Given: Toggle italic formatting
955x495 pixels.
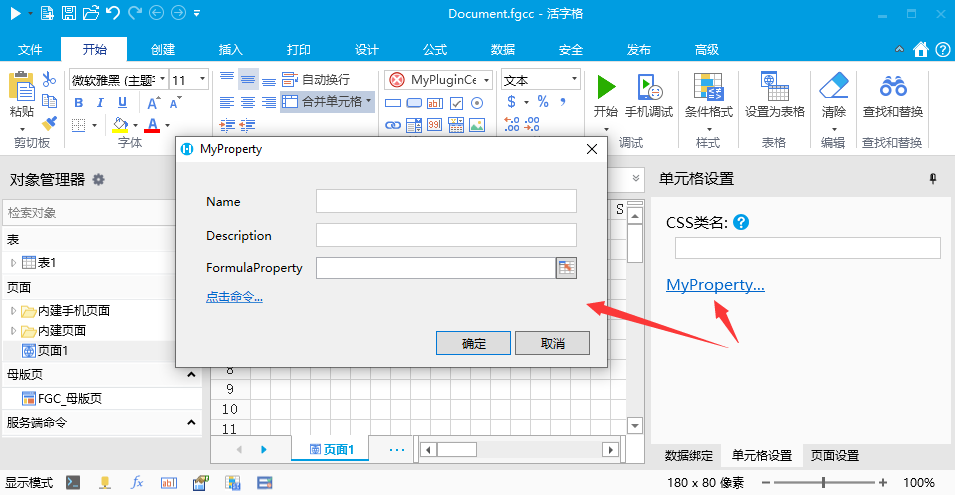Looking at the screenshot, I should [x=100, y=102].
